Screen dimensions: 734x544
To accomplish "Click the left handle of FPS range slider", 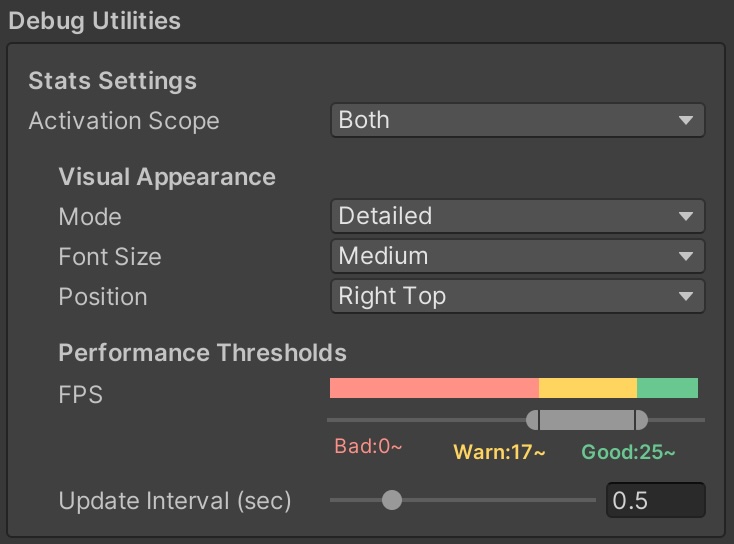I will pos(533,420).
